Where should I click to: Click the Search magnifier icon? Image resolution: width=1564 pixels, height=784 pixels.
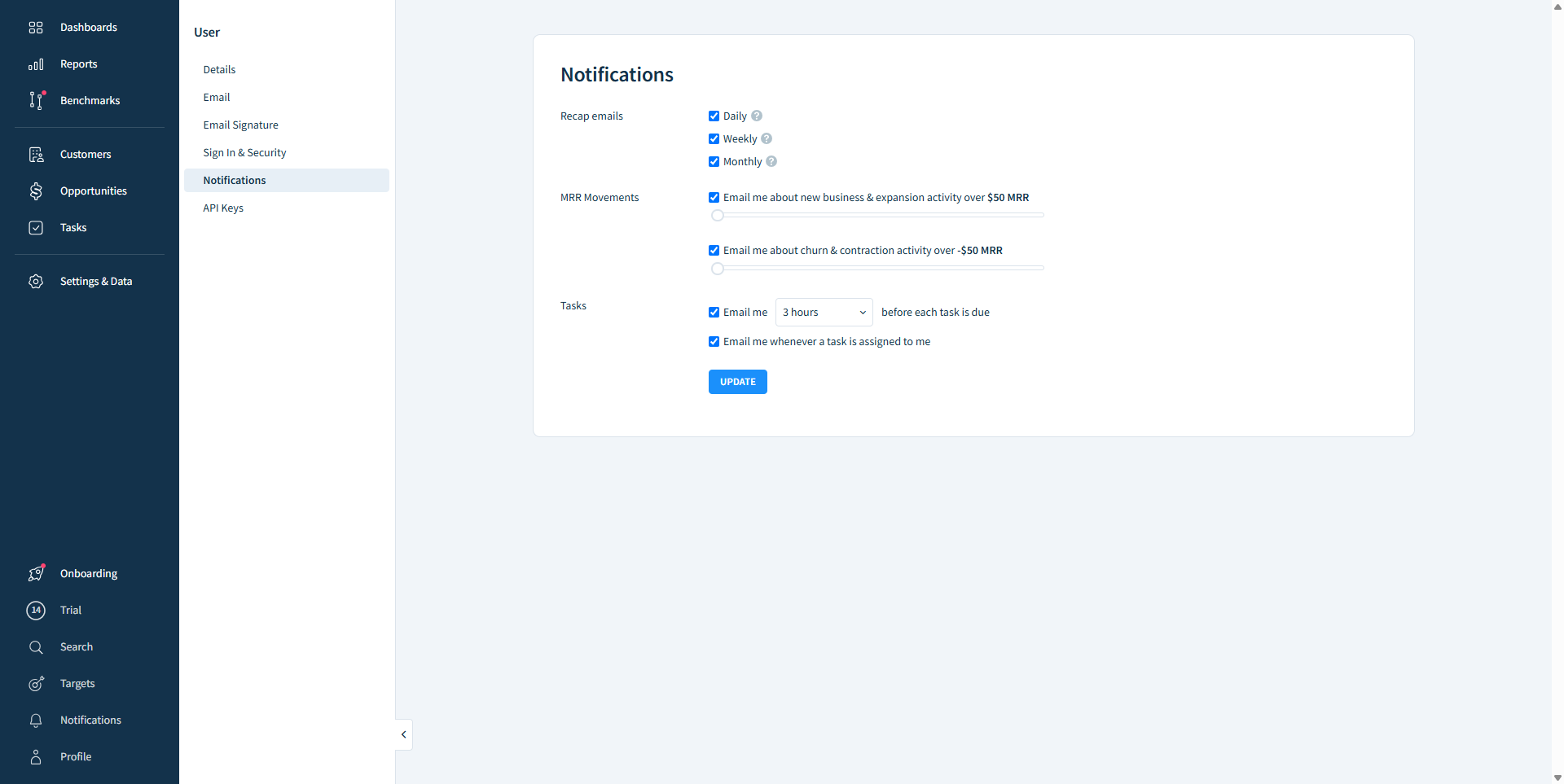pos(36,647)
